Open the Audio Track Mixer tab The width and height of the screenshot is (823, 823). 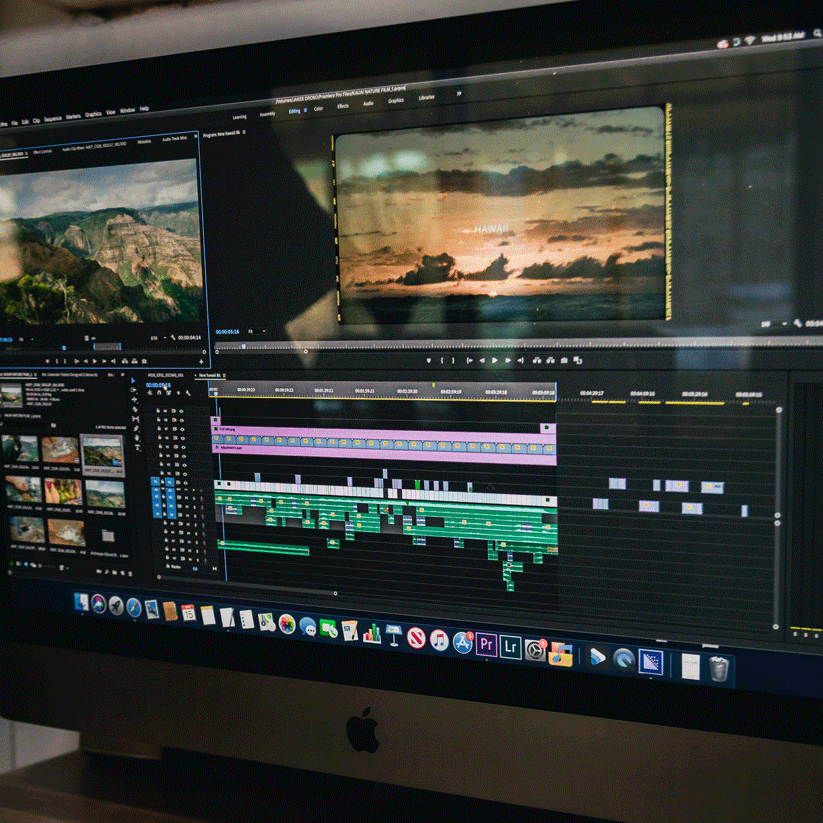click(x=176, y=141)
